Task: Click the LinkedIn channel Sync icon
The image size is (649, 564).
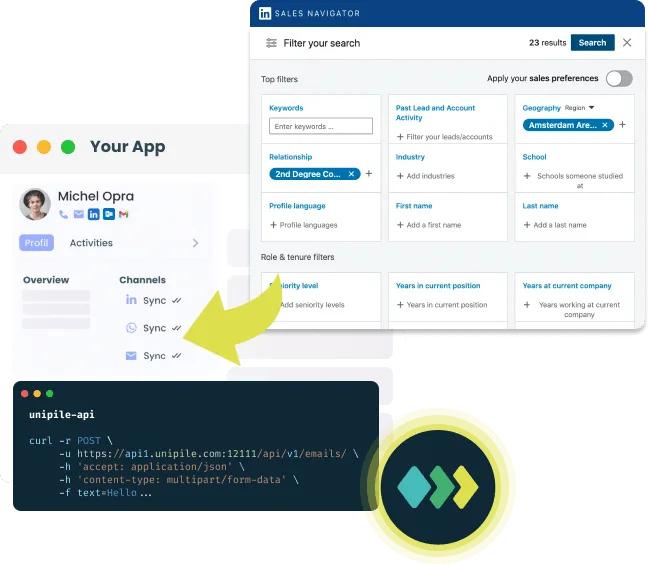Action: pos(131,300)
